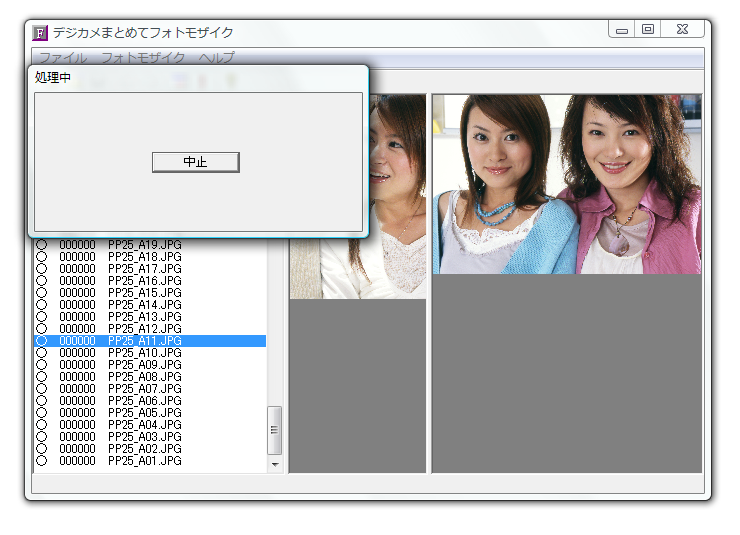
Task: Click the right preview image of two women
Action: (x=566, y=185)
